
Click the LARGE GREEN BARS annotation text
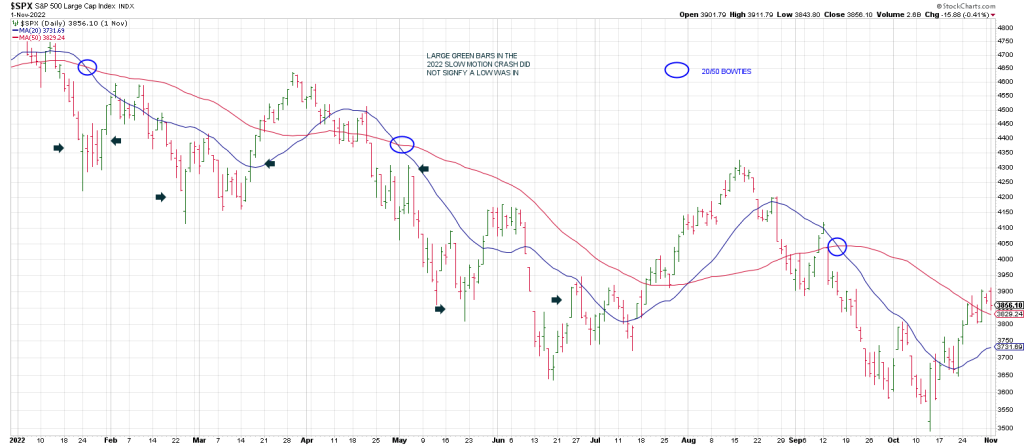point(469,64)
